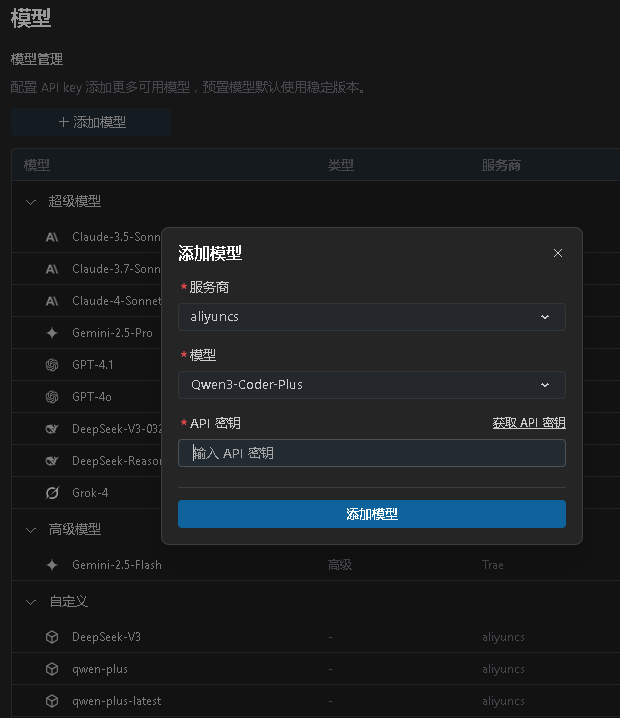The height and width of the screenshot is (718, 620).
Task: Click the Anthropic icon beside Claude-3.5-Sonnet
Action: click(x=52, y=237)
